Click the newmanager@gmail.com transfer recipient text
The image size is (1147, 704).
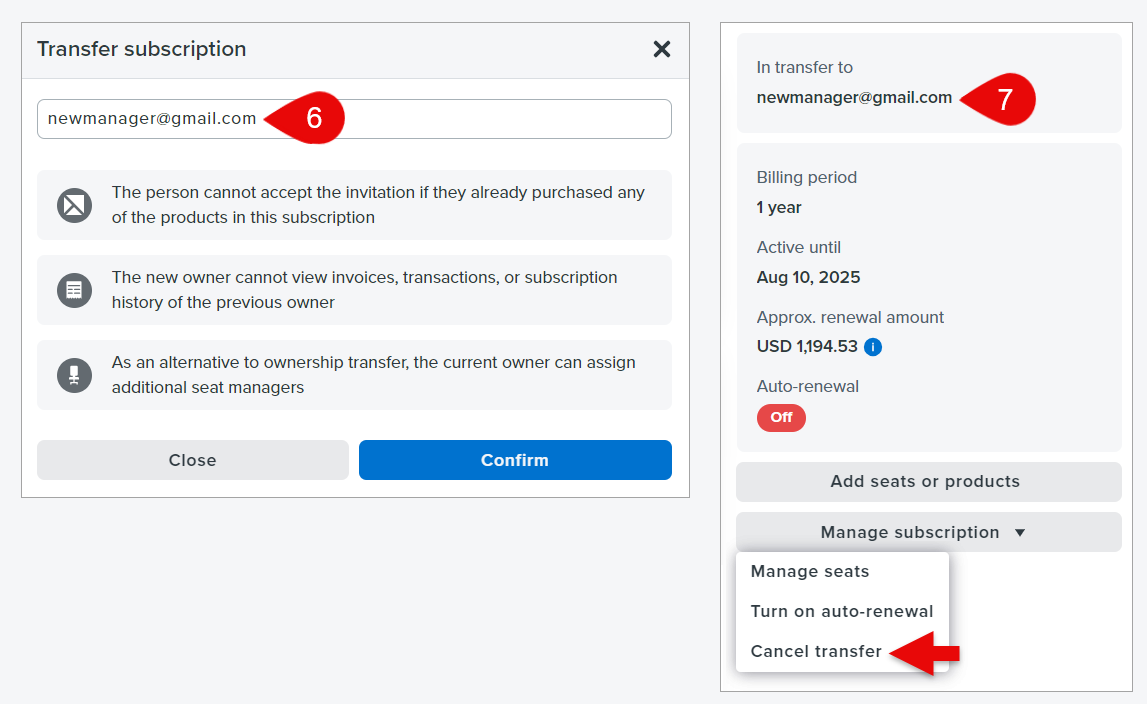click(x=854, y=98)
